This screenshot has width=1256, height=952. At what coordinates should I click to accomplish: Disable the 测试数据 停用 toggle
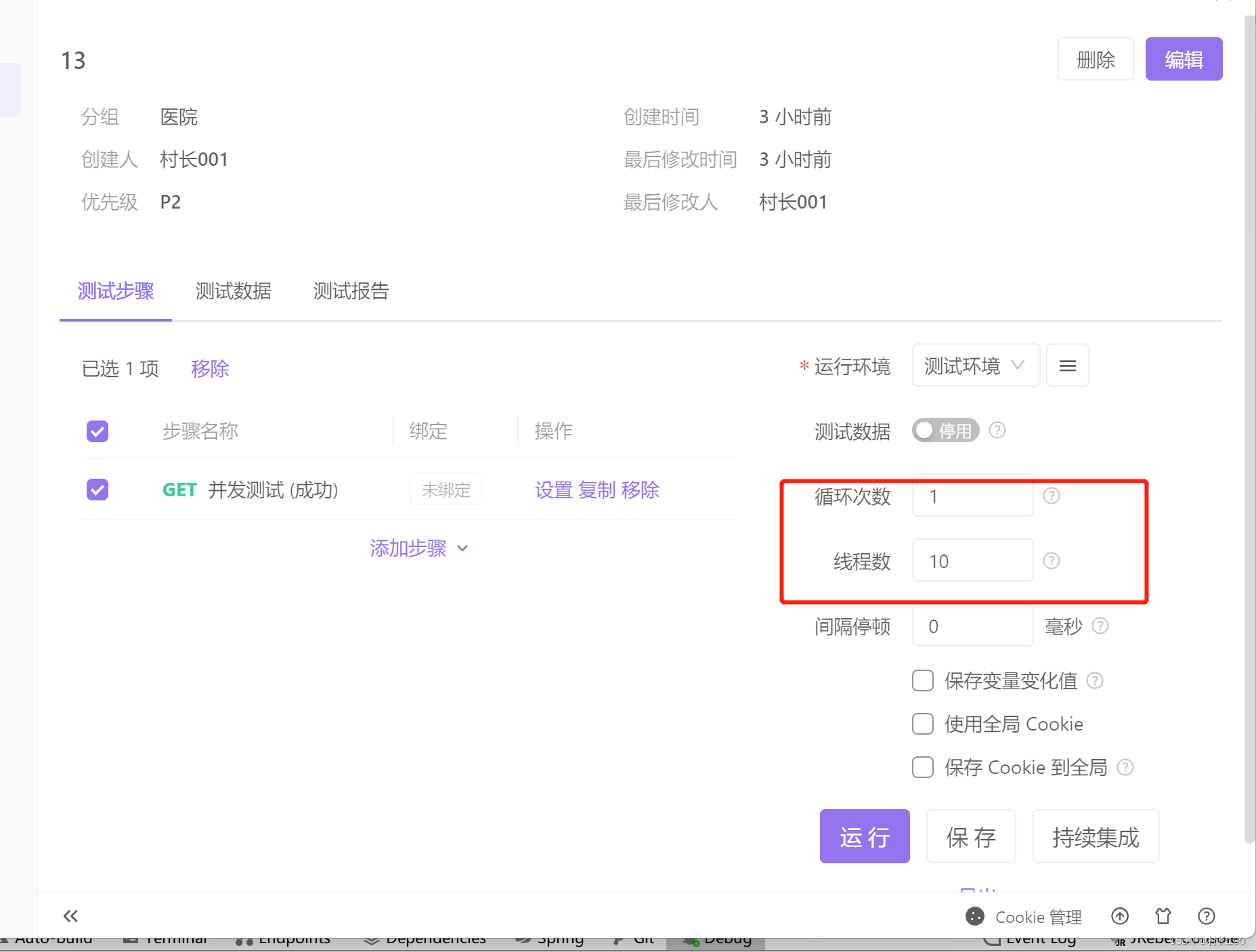tap(945, 430)
